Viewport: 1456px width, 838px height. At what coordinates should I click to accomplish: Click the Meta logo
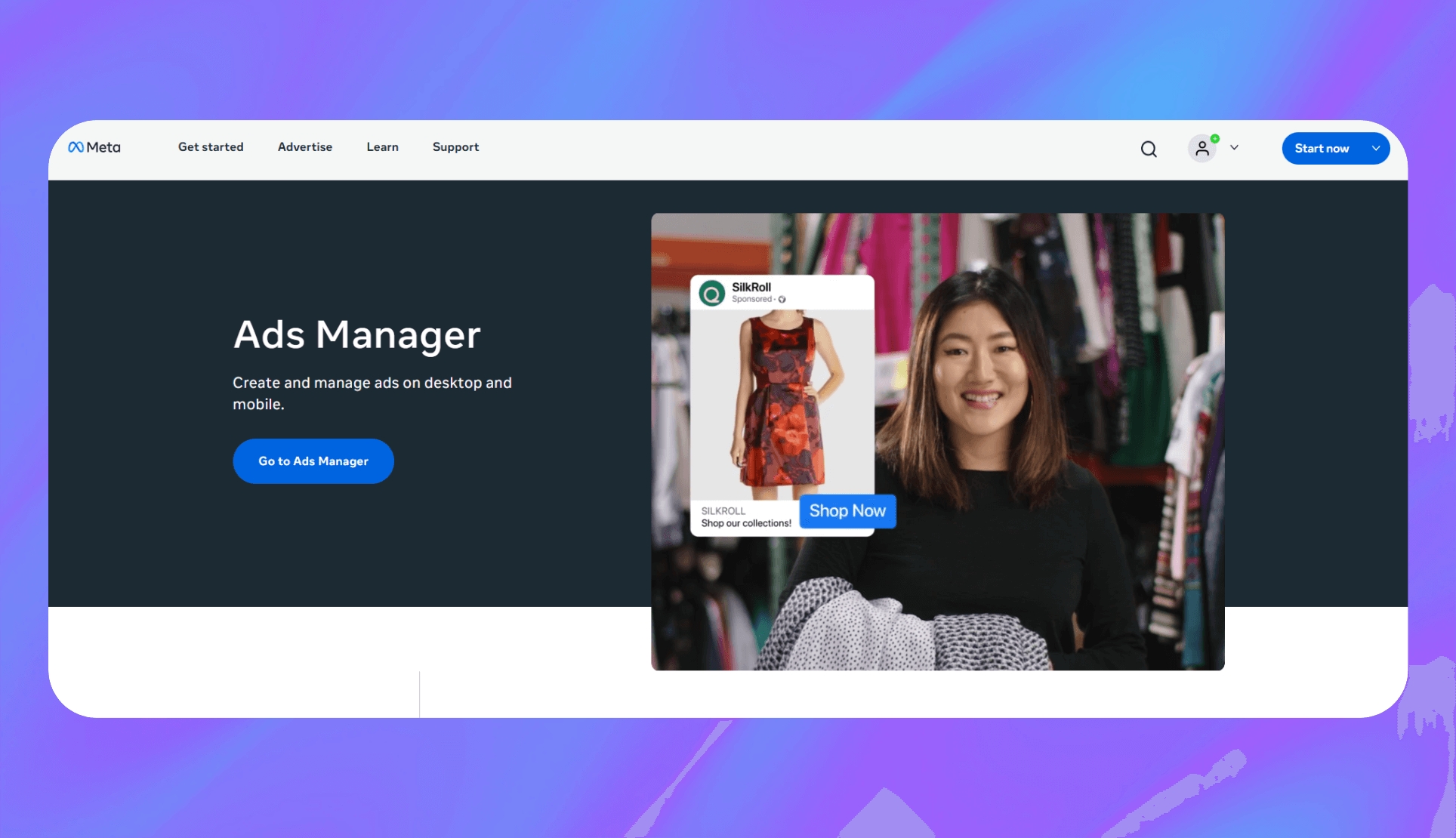94,147
